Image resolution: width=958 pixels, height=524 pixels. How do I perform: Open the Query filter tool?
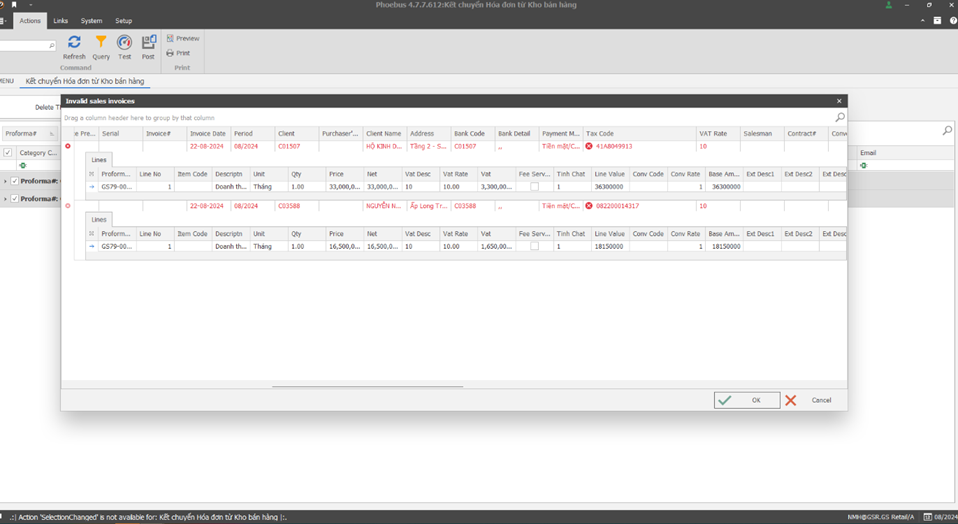pos(101,43)
